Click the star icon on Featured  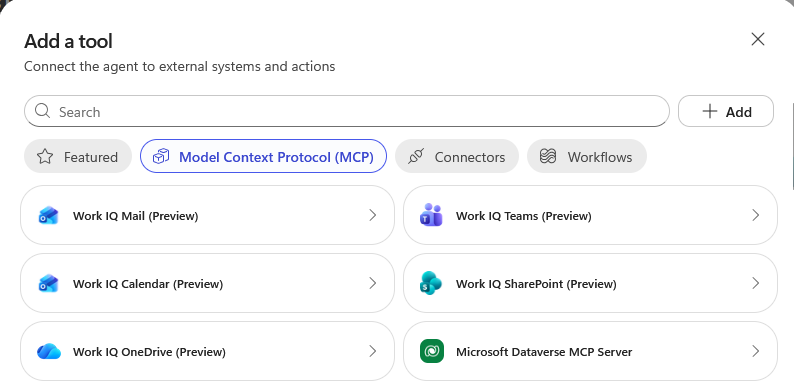tap(45, 157)
